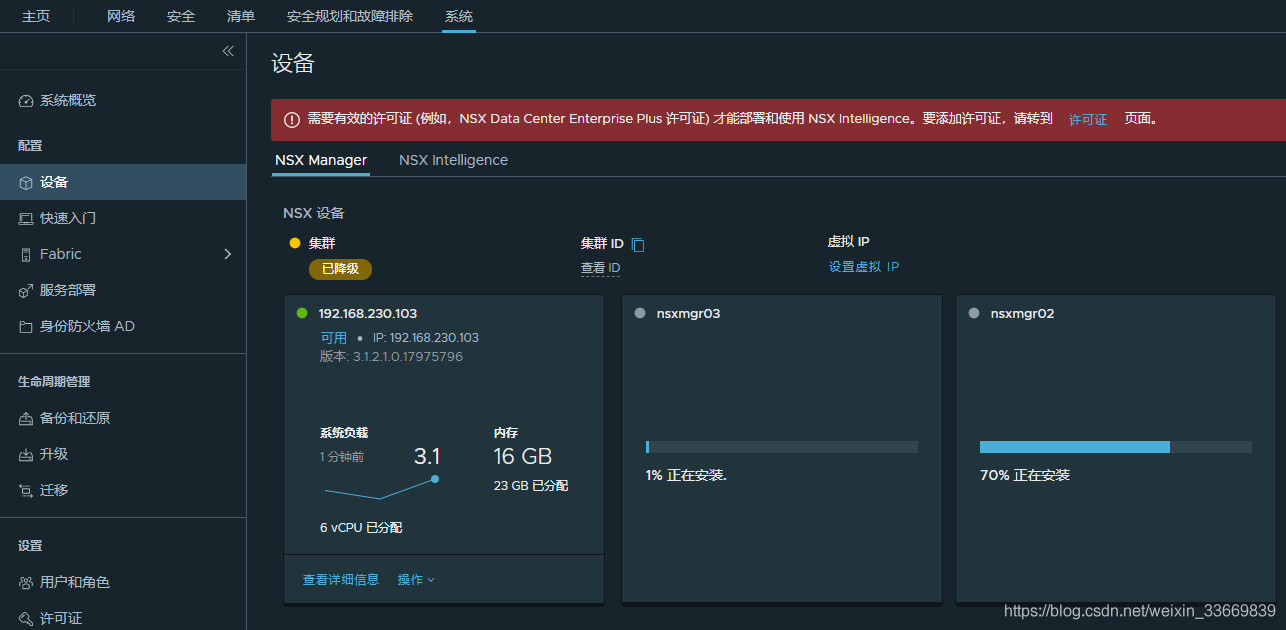Click the 23 GB 已分配 text

[x=531, y=485]
